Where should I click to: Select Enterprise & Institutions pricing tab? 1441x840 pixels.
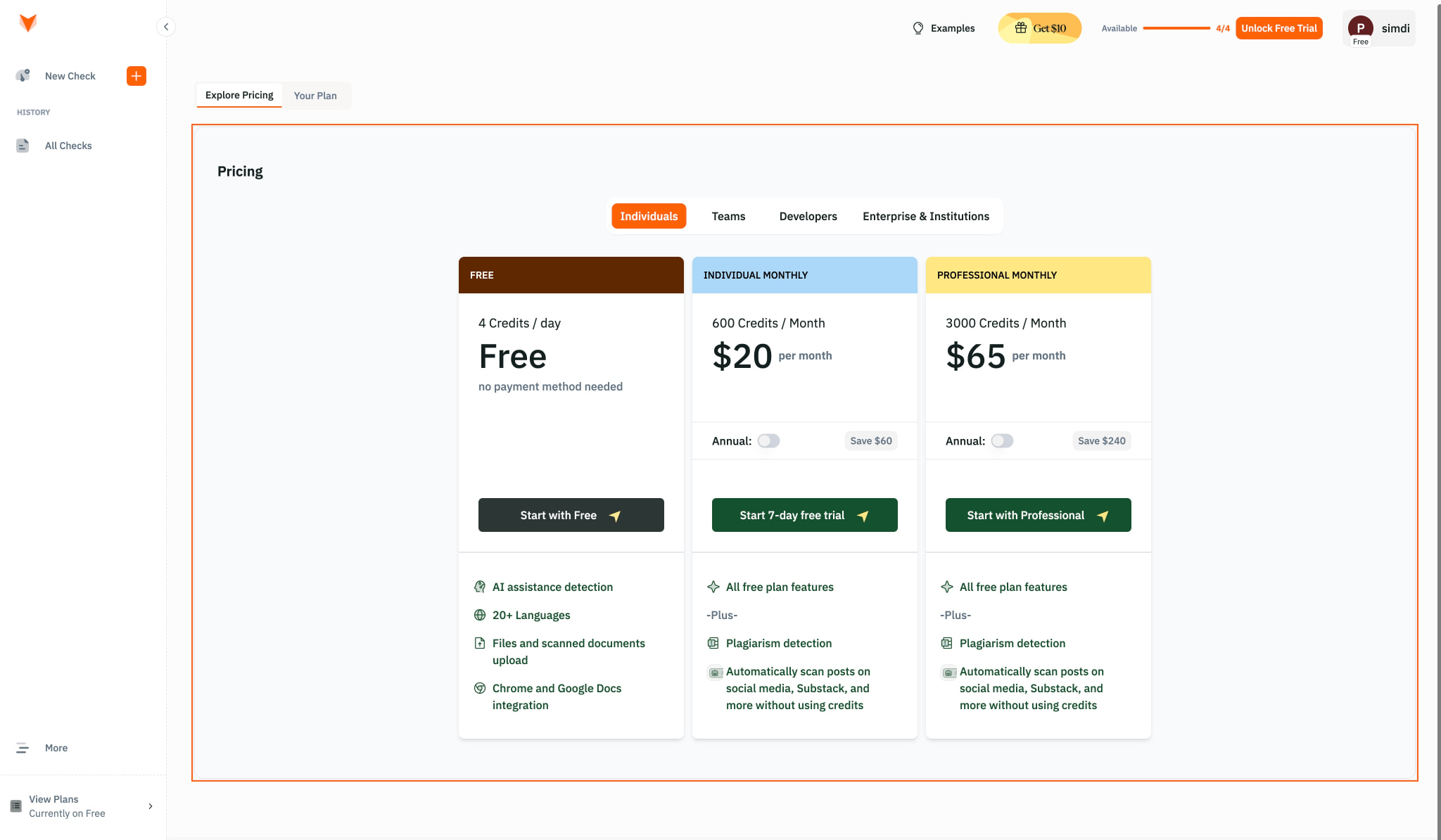pos(926,216)
